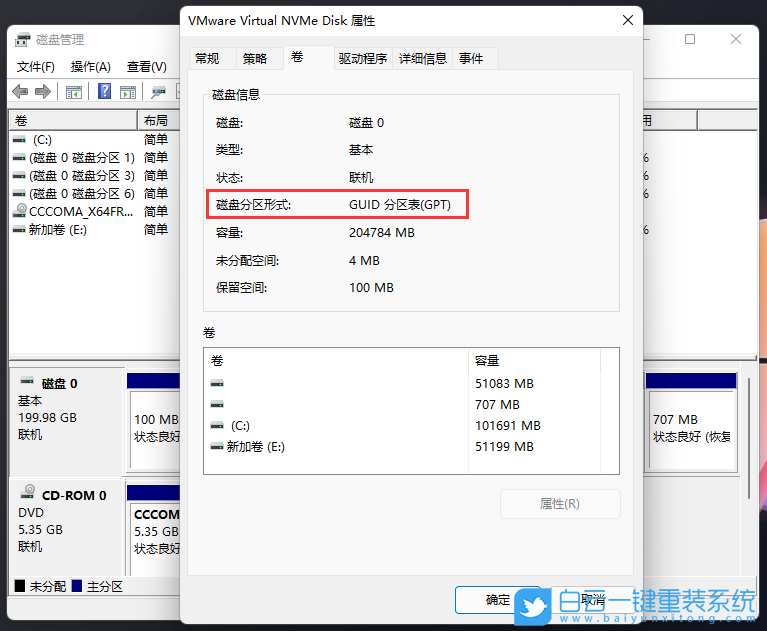Click the 取消 button

(593, 600)
